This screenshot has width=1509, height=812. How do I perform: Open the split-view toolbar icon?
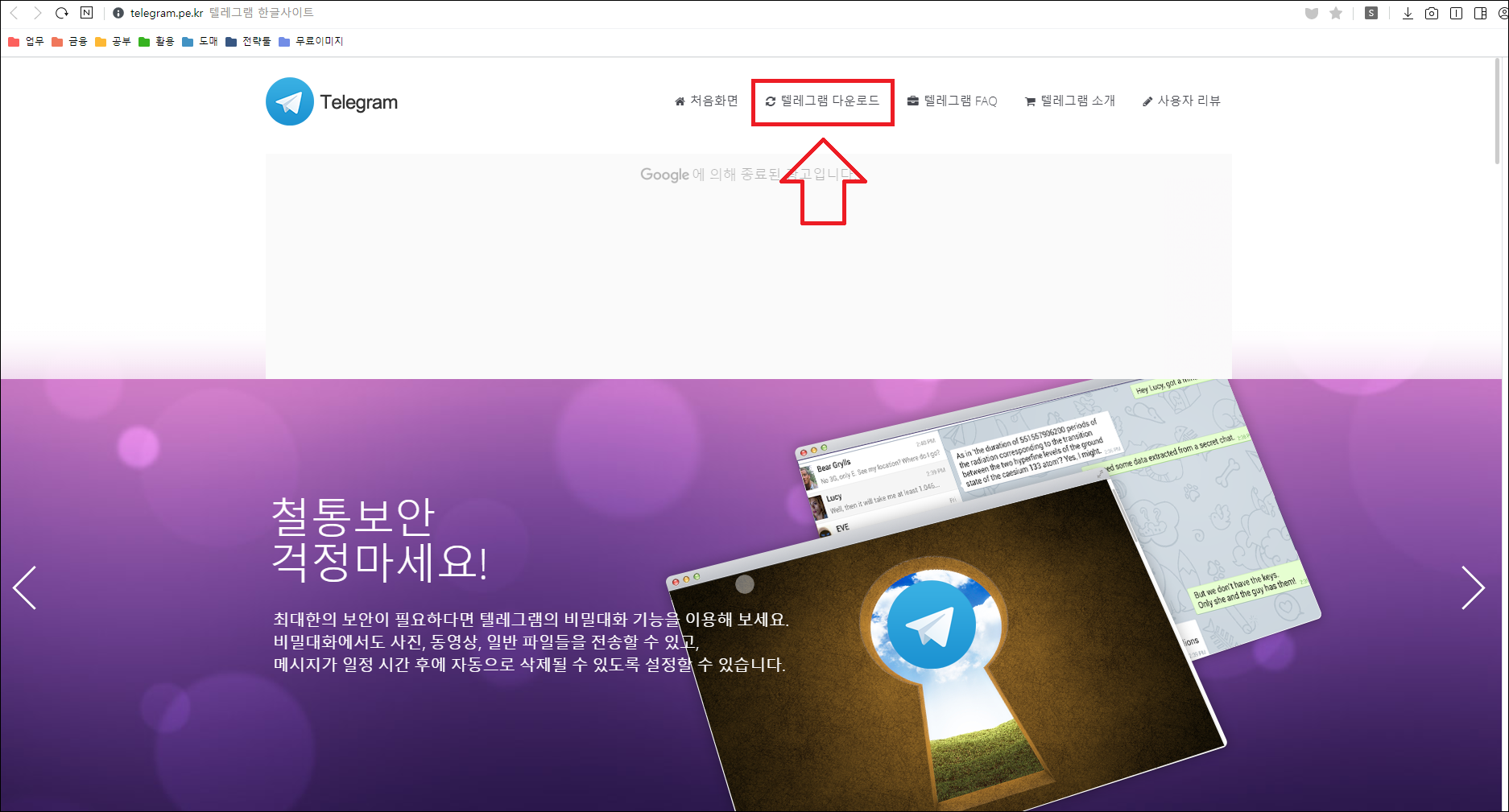click(1456, 13)
